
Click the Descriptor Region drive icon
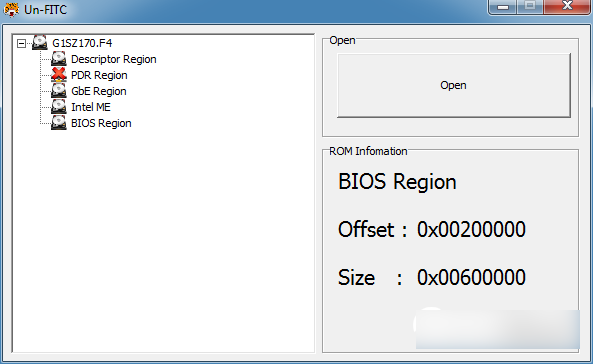(x=59, y=59)
